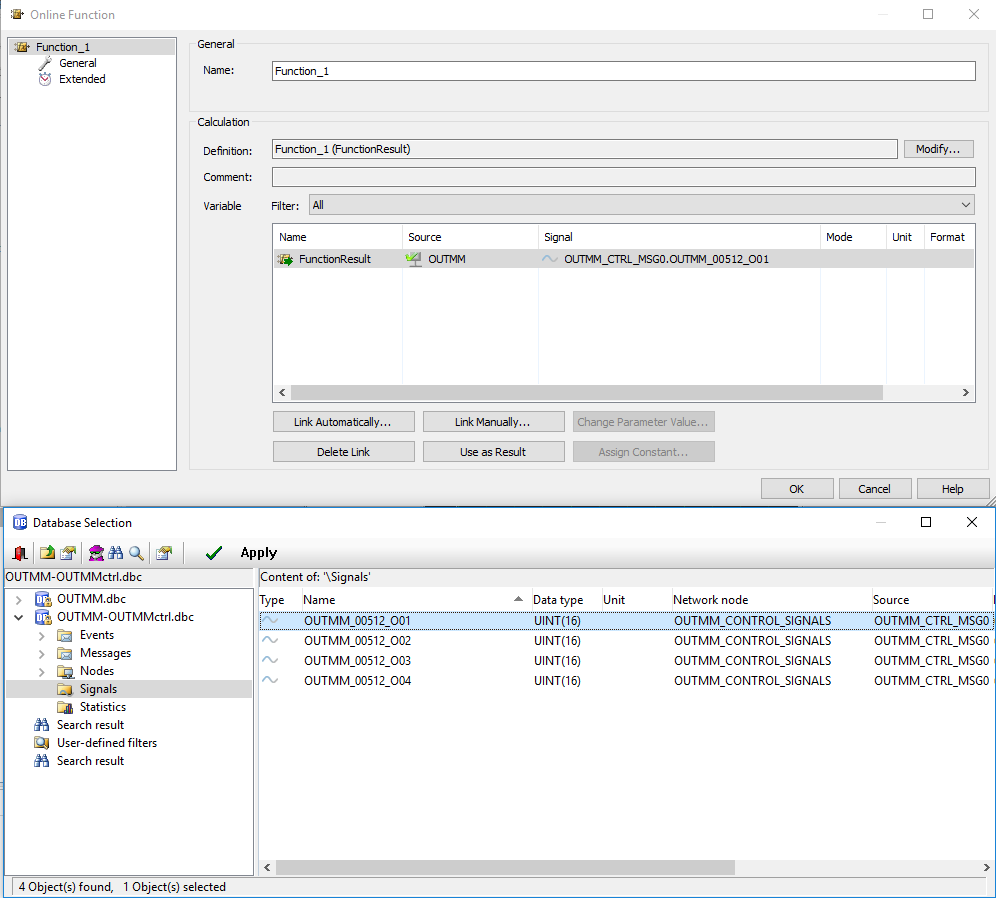Screen dimensions: 996x898
Task: Click the OUTMM-OUTMMctrl.dbc database icon in the tree
Action: (x=43, y=617)
